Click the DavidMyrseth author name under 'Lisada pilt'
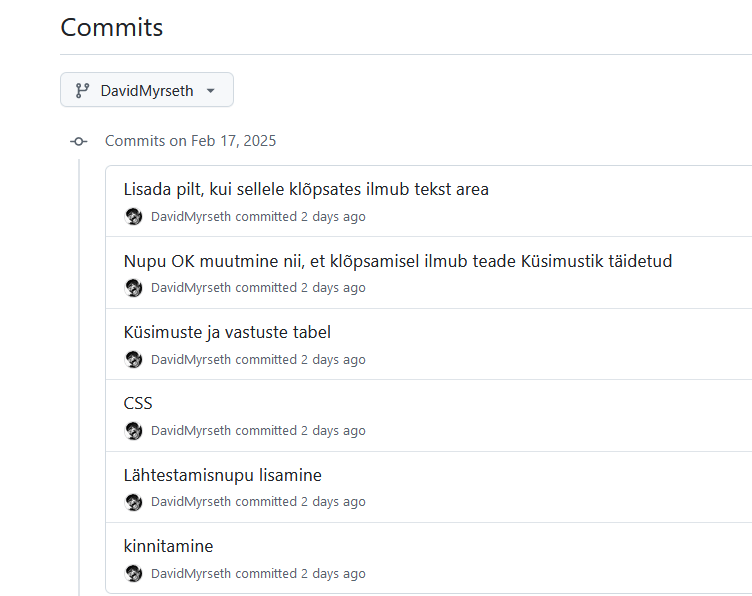This screenshot has height=596, width=752. click(191, 217)
